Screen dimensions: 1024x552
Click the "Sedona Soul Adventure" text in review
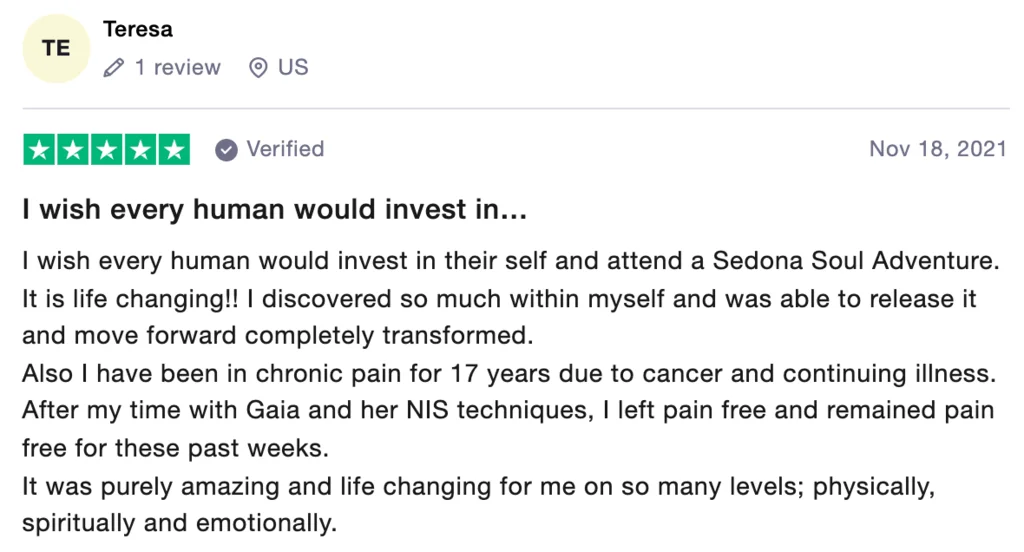(856, 261)
